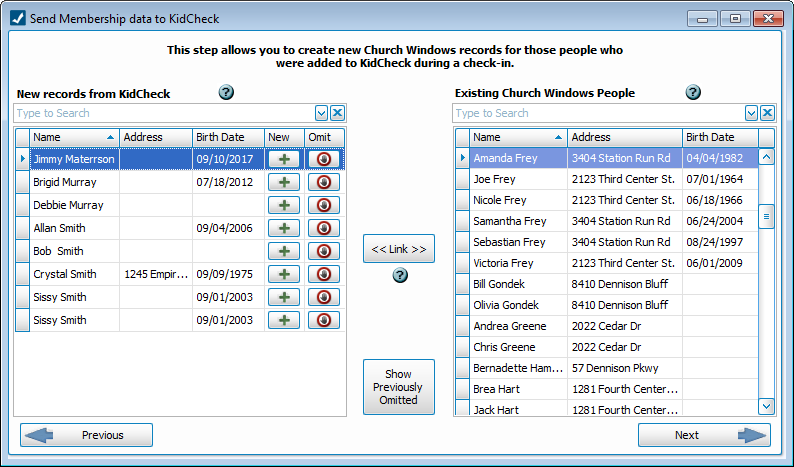This screenshot has width=794, height=467.
Task: Click the help icon below Link button
Action: pos(400,275)
